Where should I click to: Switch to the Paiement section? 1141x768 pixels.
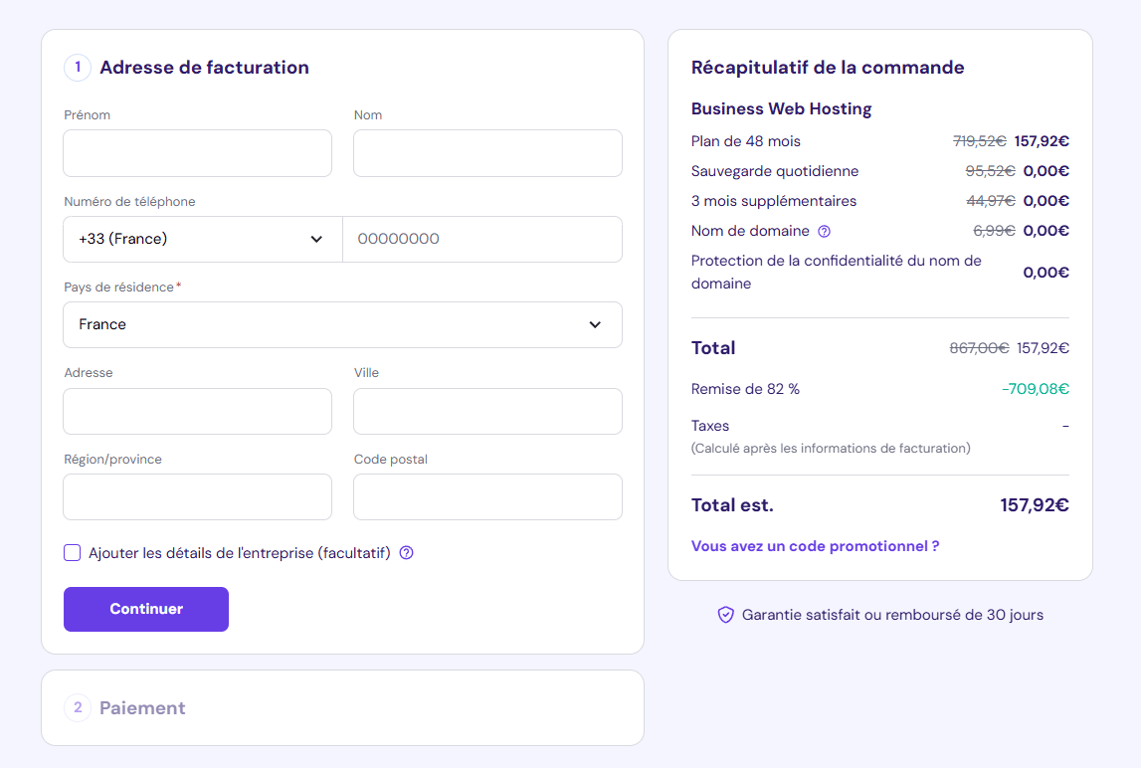141,707
